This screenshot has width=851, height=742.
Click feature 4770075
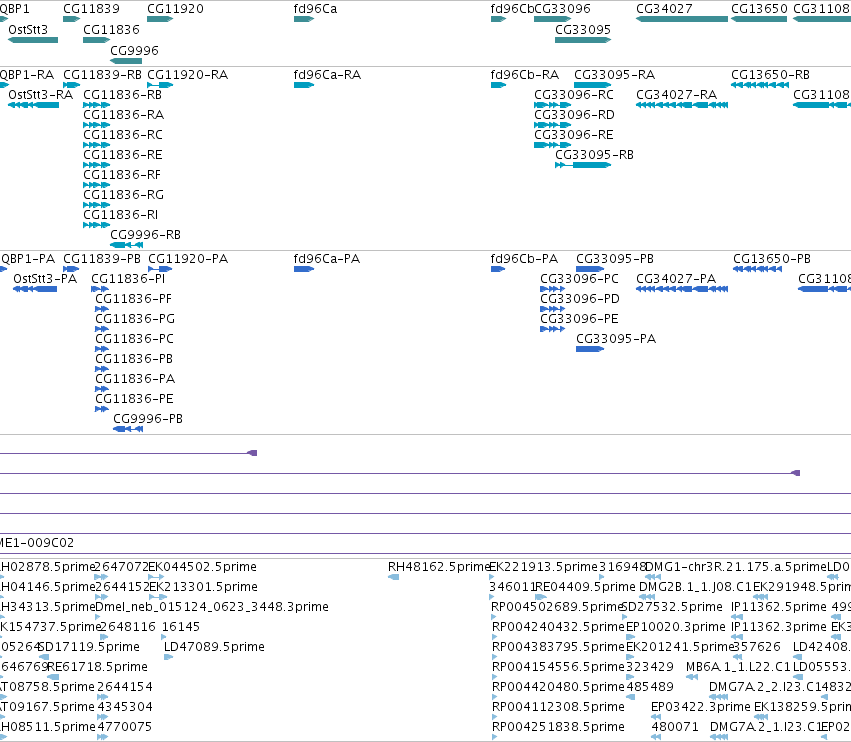pos(125,727)
